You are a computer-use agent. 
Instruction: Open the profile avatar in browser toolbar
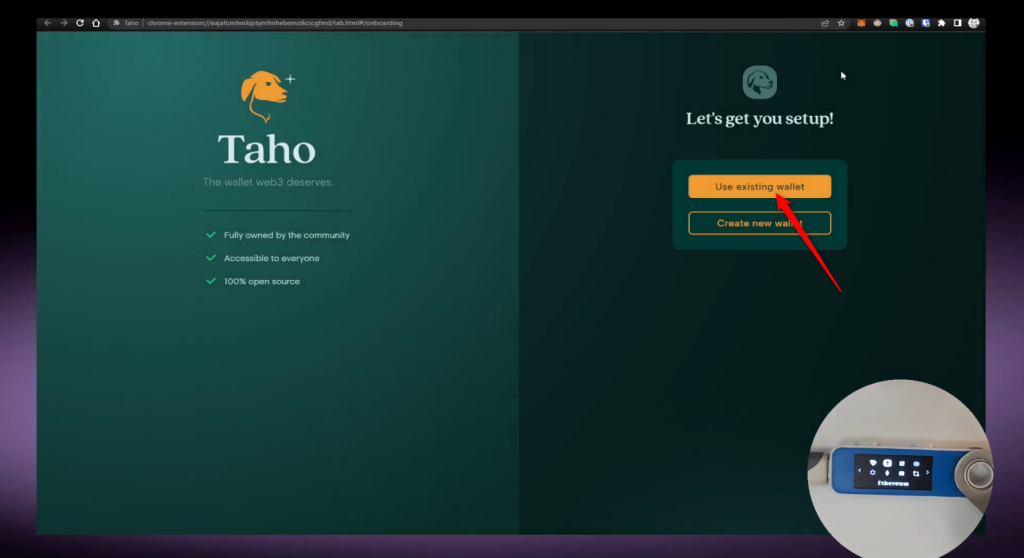coord(973,23)
